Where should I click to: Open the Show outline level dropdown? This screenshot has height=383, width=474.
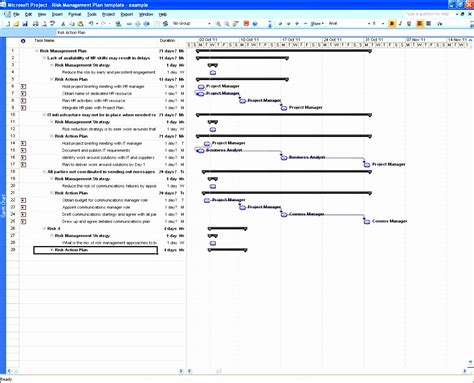pos(317,24)
